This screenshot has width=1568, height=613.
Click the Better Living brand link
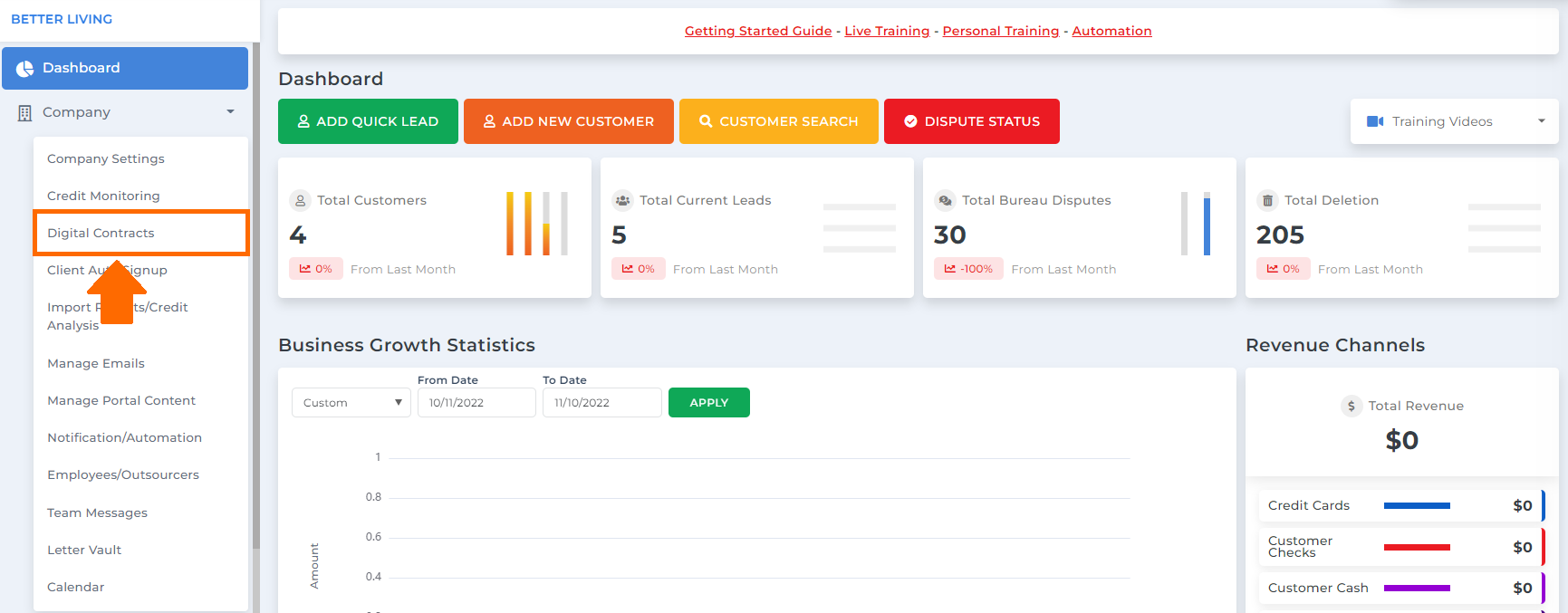[x=62, y=19]
